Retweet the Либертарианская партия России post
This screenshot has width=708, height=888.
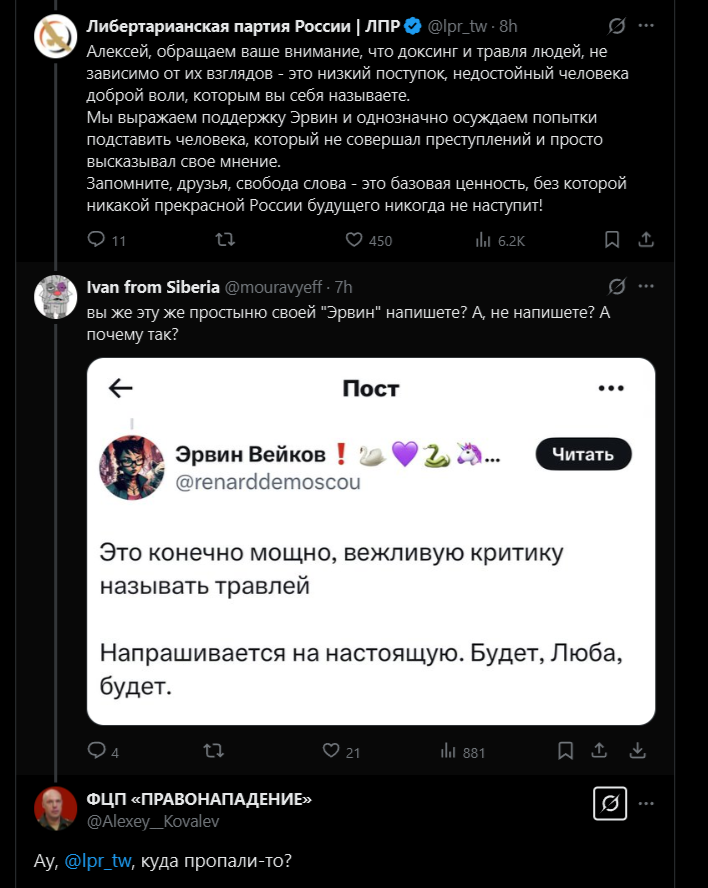point(226,240)
